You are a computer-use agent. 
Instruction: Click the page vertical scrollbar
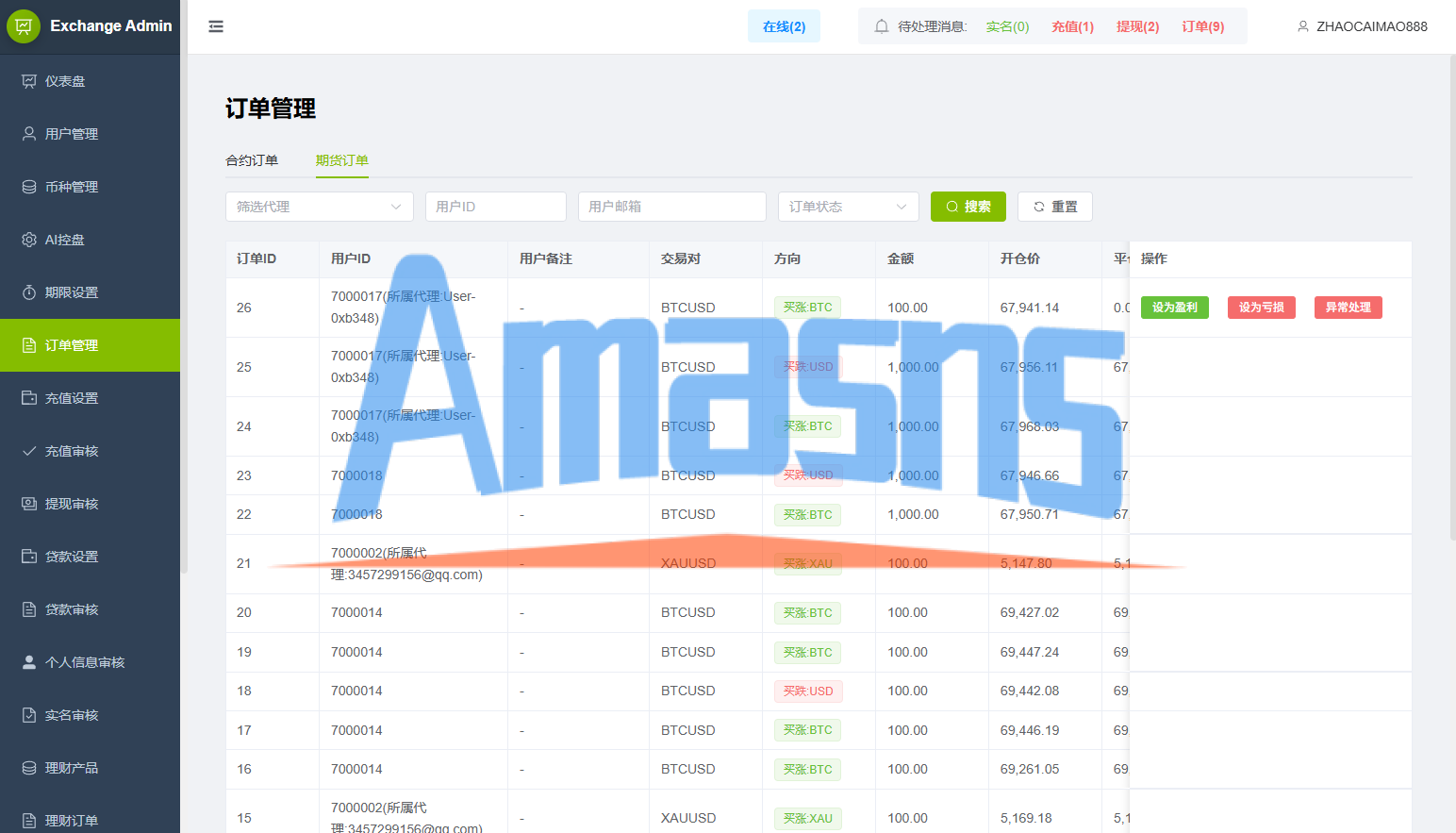[1452, 297]
